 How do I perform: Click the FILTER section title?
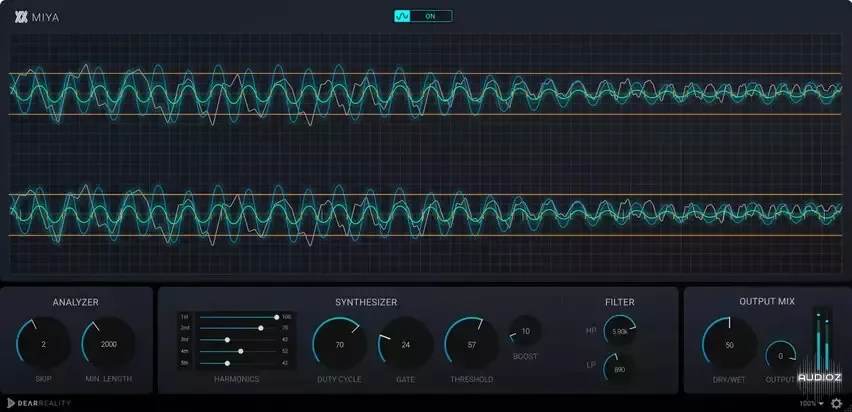(619, 302)
